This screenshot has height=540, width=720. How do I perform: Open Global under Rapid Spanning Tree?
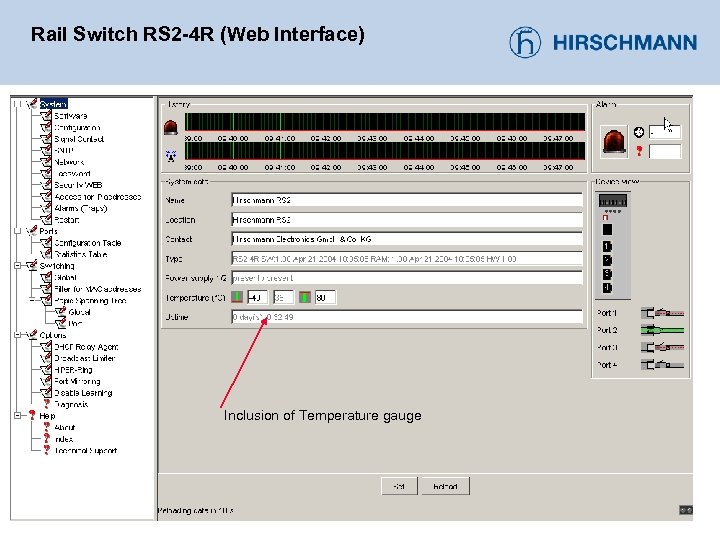[x=79, y=312]
